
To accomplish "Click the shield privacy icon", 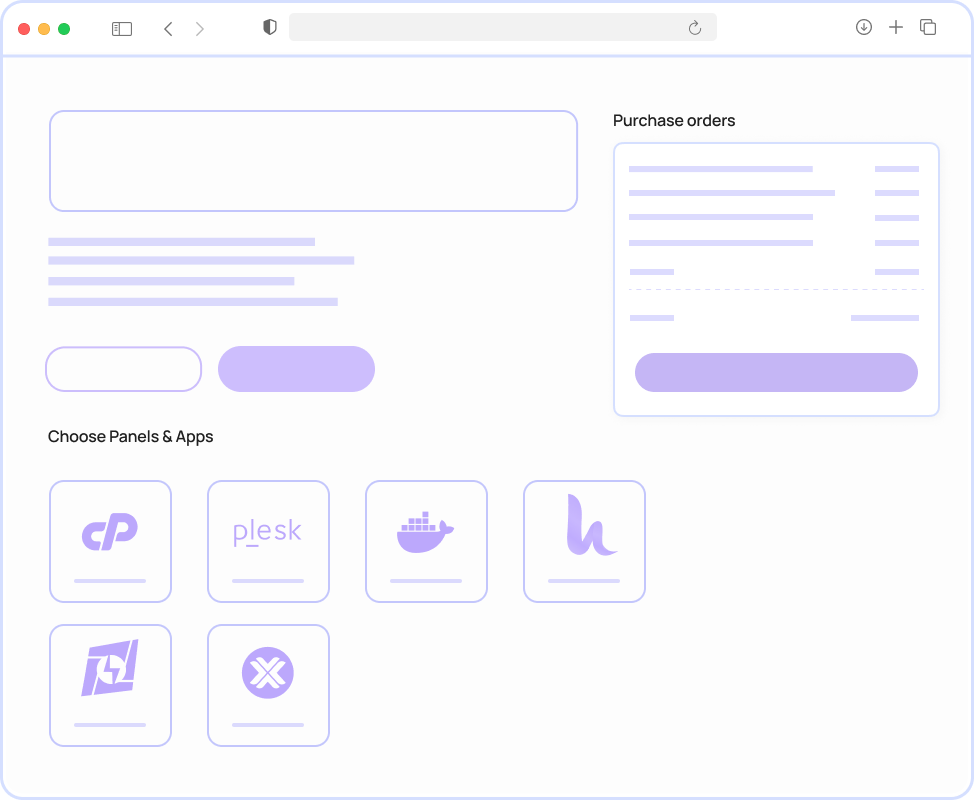I will point(269,27).
